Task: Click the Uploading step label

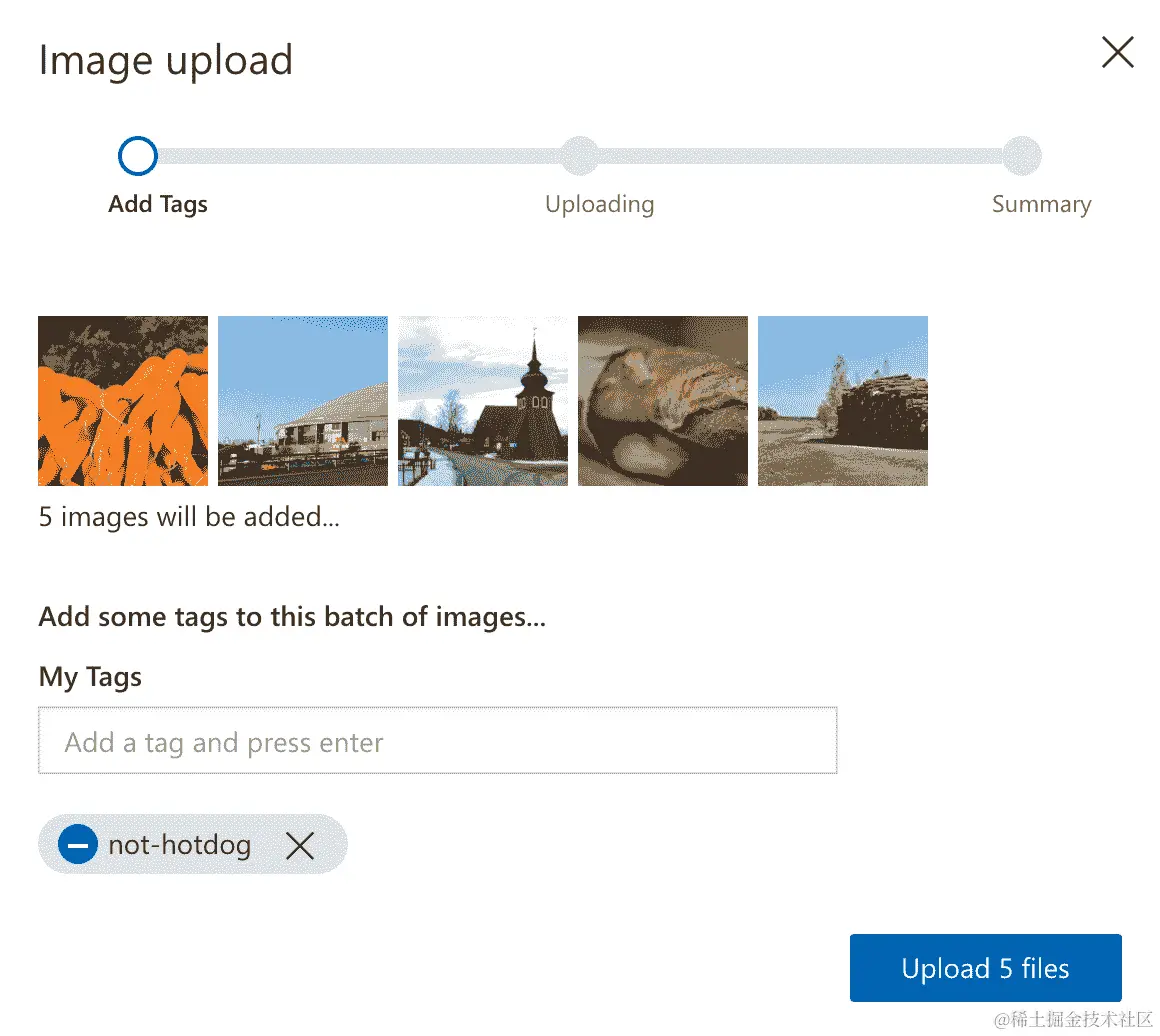Action: point(599,205)
